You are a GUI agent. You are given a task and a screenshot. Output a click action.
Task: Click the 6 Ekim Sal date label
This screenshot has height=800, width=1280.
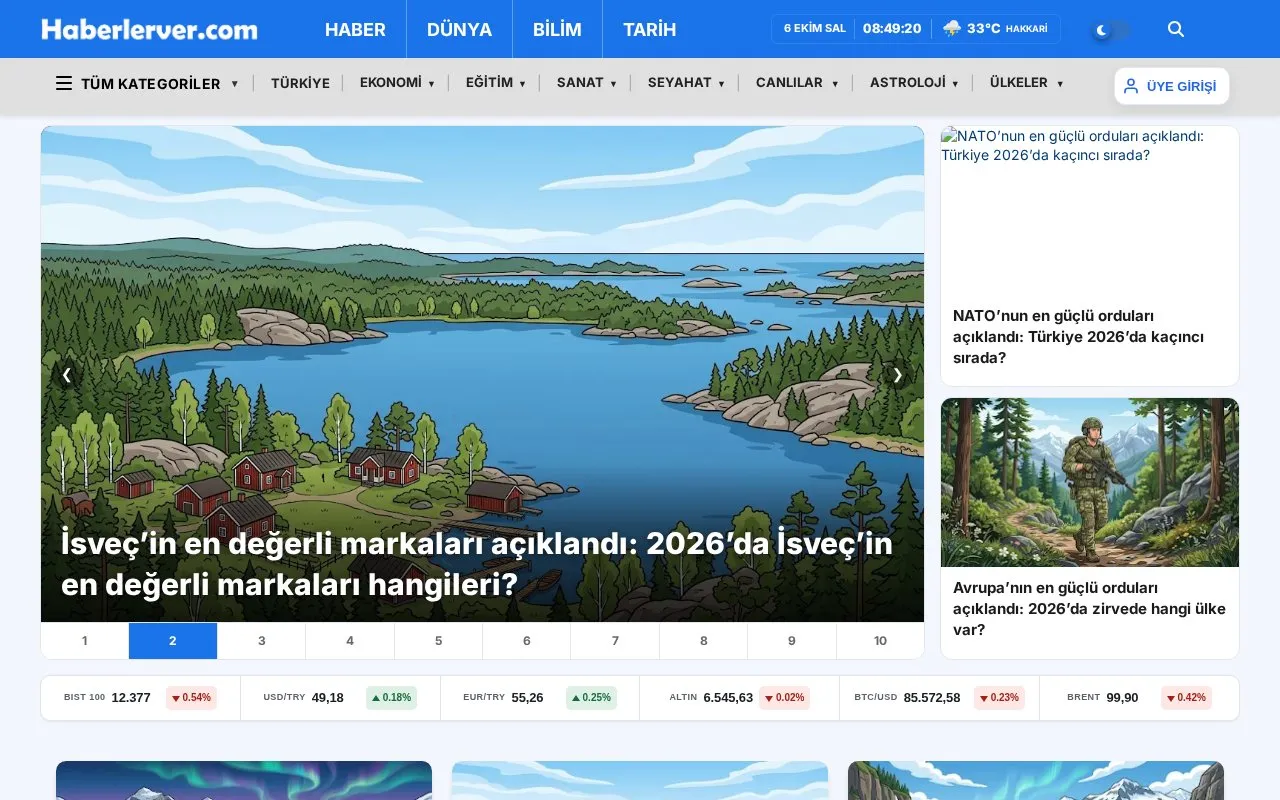[x=815, y=29]
